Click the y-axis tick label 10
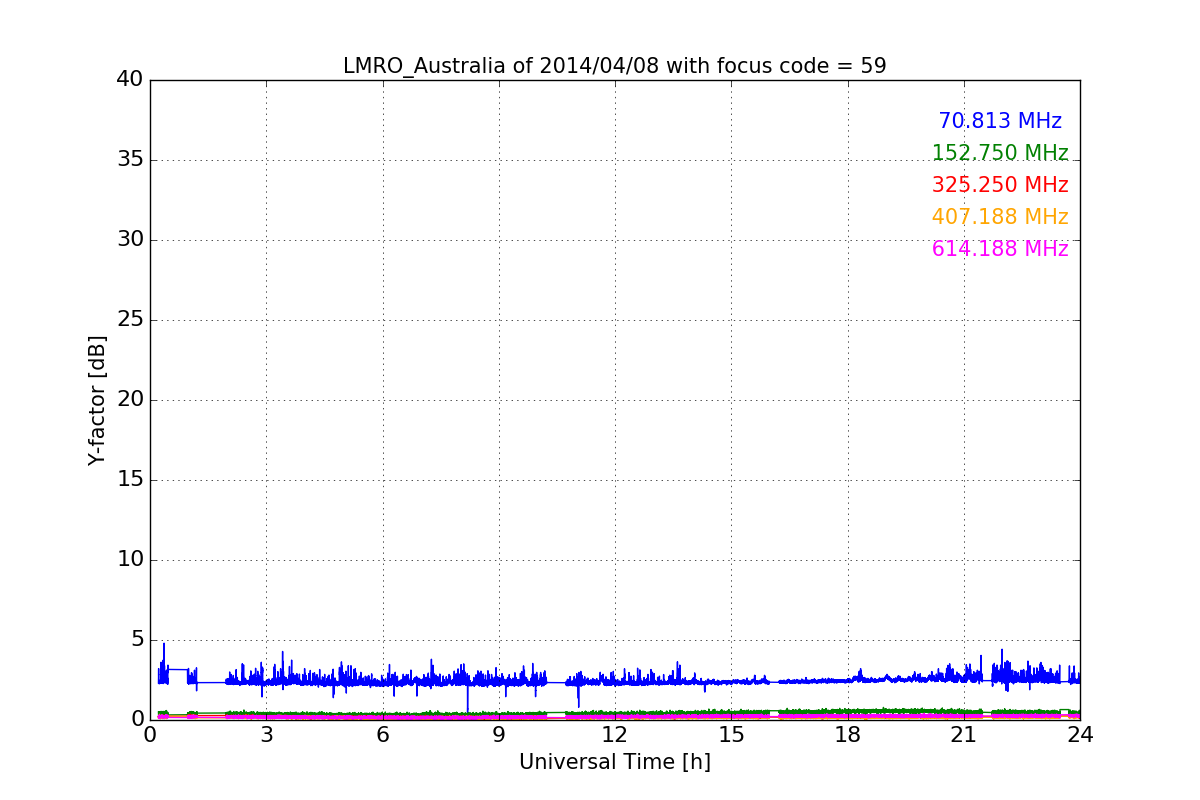 tap(130, 560)
